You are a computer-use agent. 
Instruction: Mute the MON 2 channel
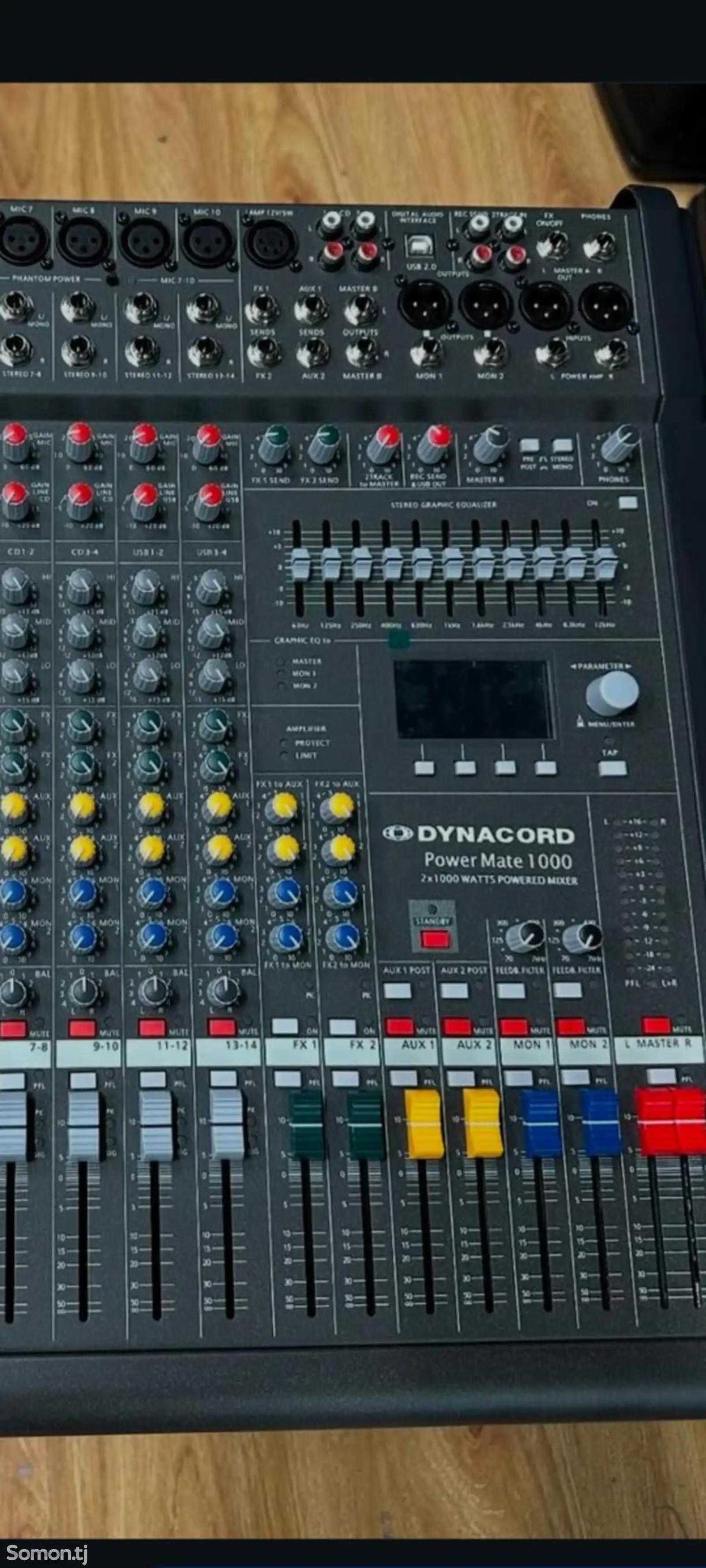click(x=570, y=1027)
